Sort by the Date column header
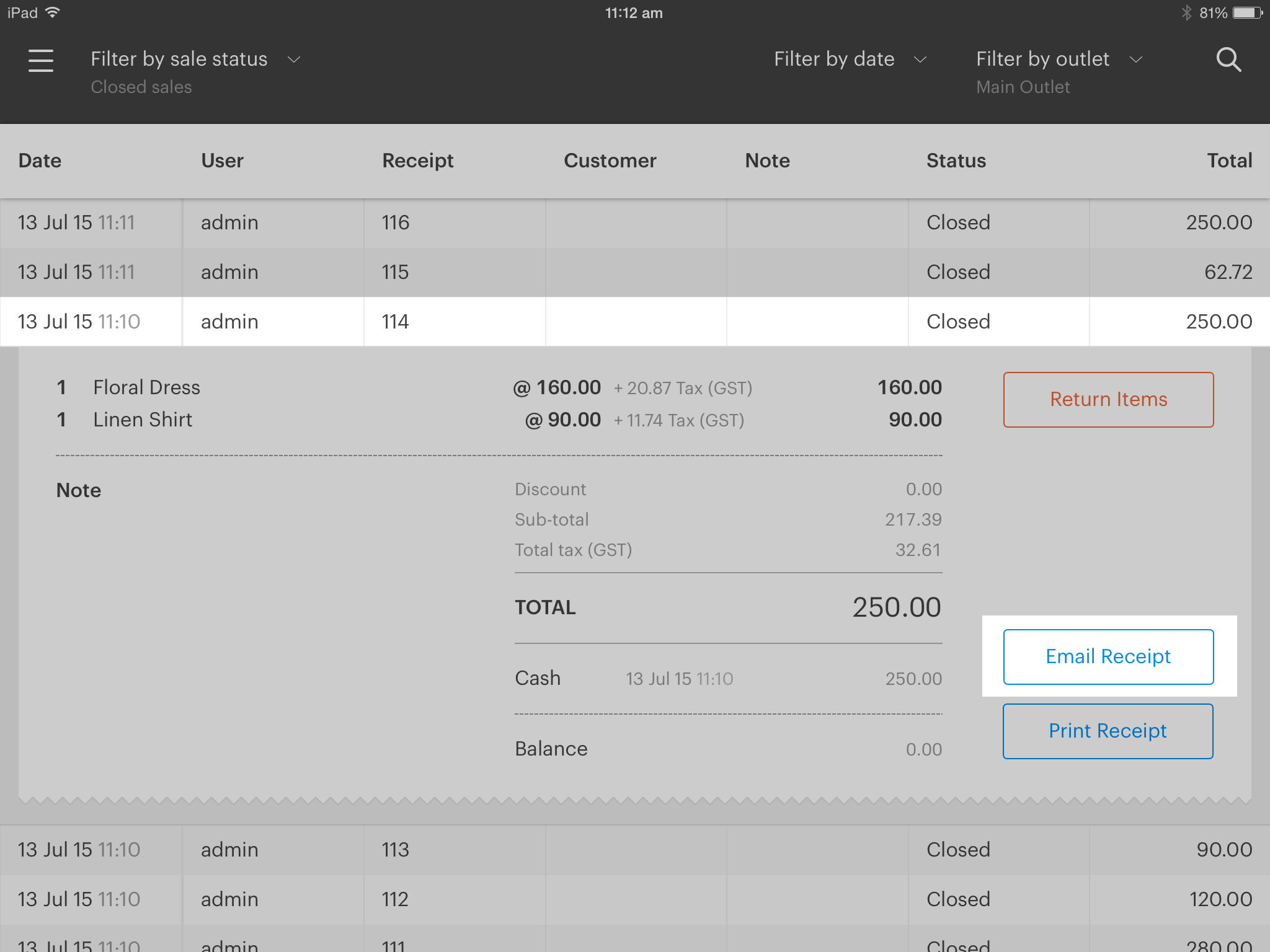This screenshot has width=1270, height=952. (x=40, y=161)
